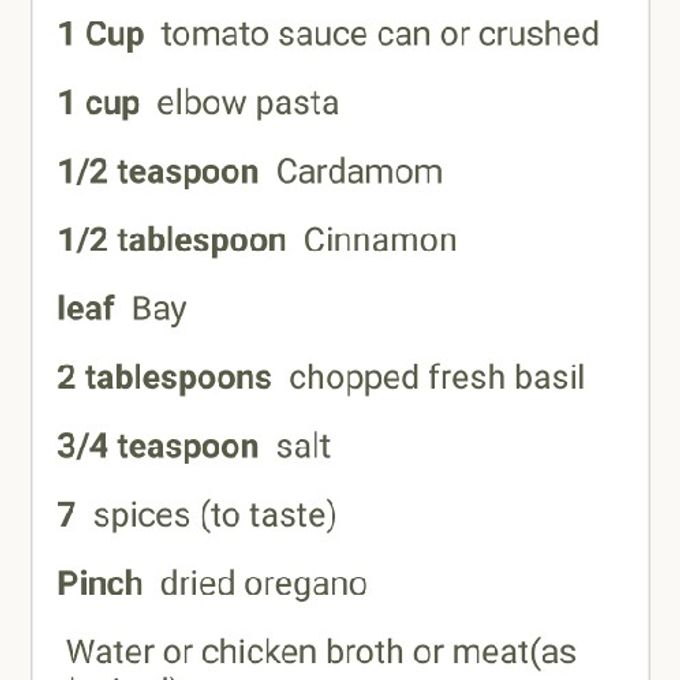Image resolution: width=680 pixels, height=680 pixels.
Task: Tap the bold 'leaf' unit label
Action: click(x=86, y=308)
